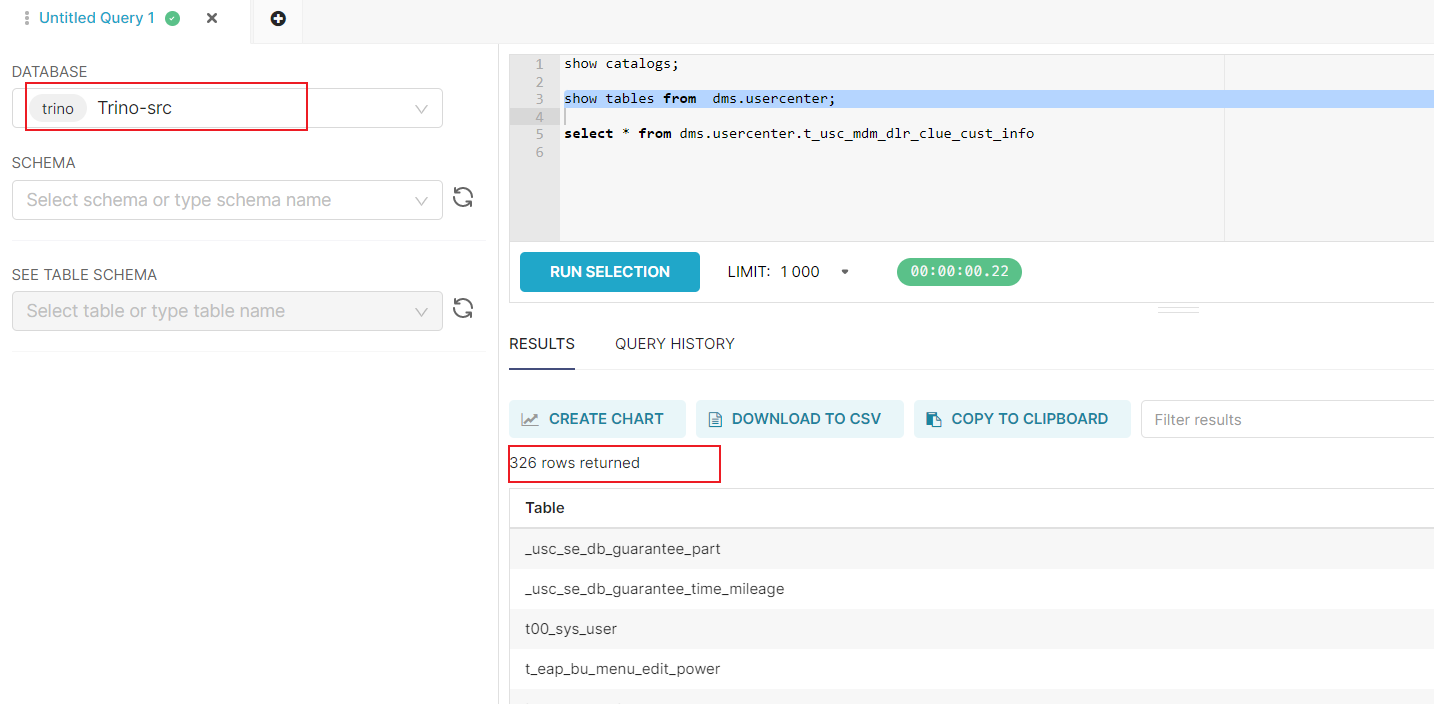Image resolution: width=1434 pixels, height=704 pixels.
Task: Open the table name selection dropdown
Action: point(228,311)
